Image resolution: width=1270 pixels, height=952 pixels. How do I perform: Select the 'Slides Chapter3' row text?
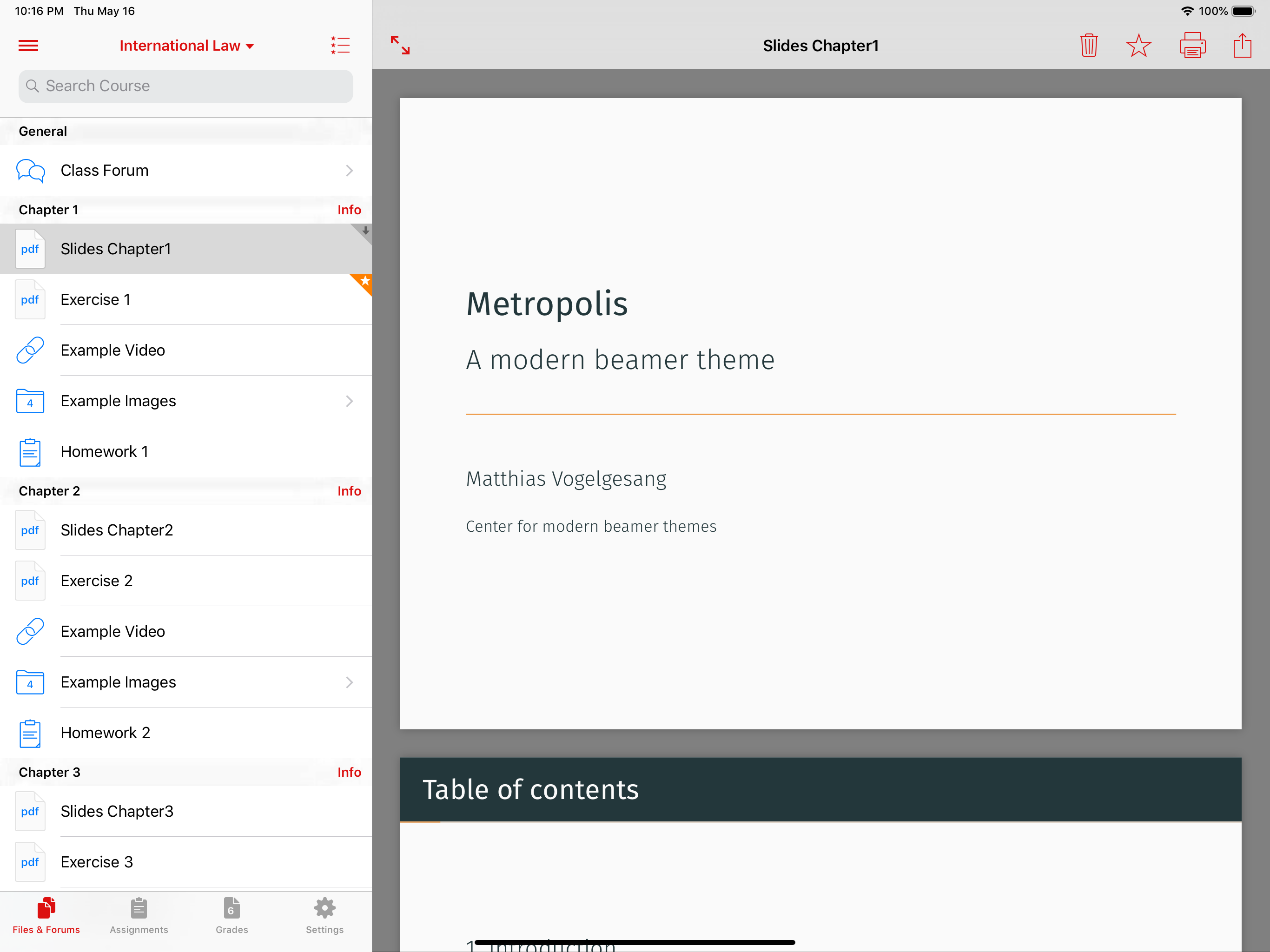[117, 811]
